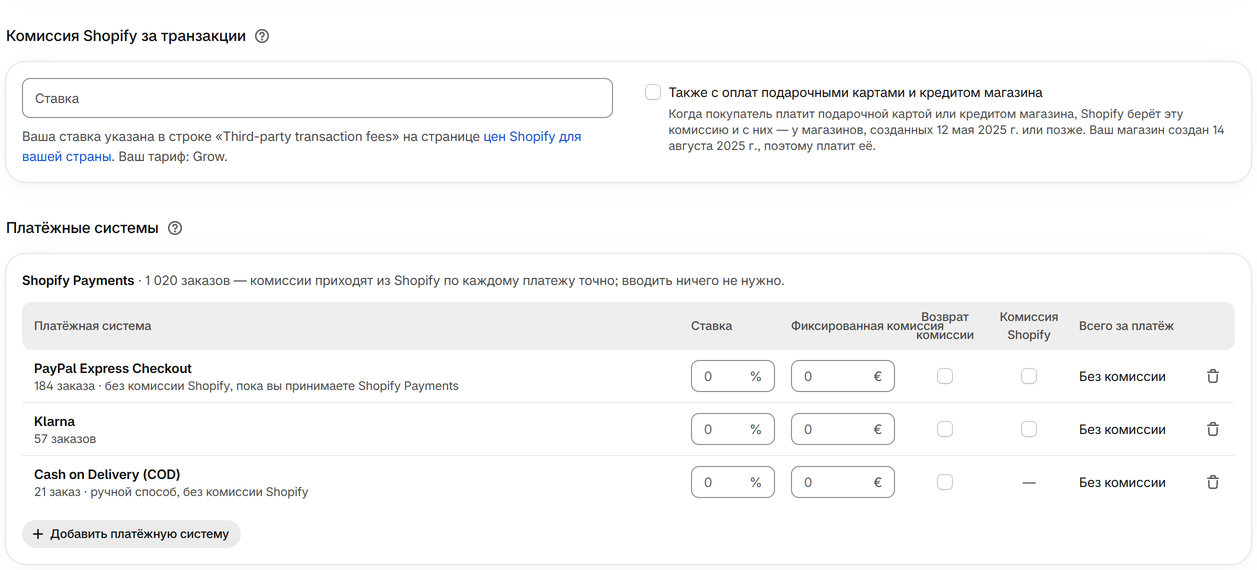Image resolution: width=1257 pixels, height=570 pixels.
Task: Toggle Комиссия Shopify checkbox for Klarna
Action: pyautogui.click(x=1029, y=429)
